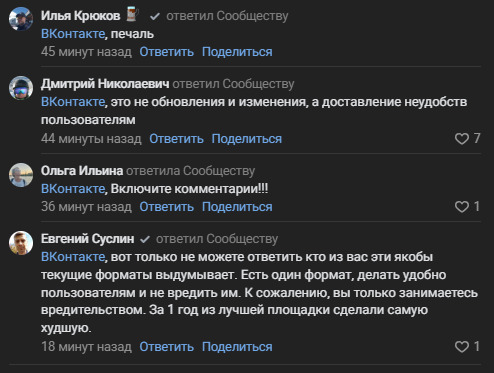The width and height of the screenshot is (494, 373).
Task: Click Ответить under Евгений Суслин's comment
Action: coord(166,347)
